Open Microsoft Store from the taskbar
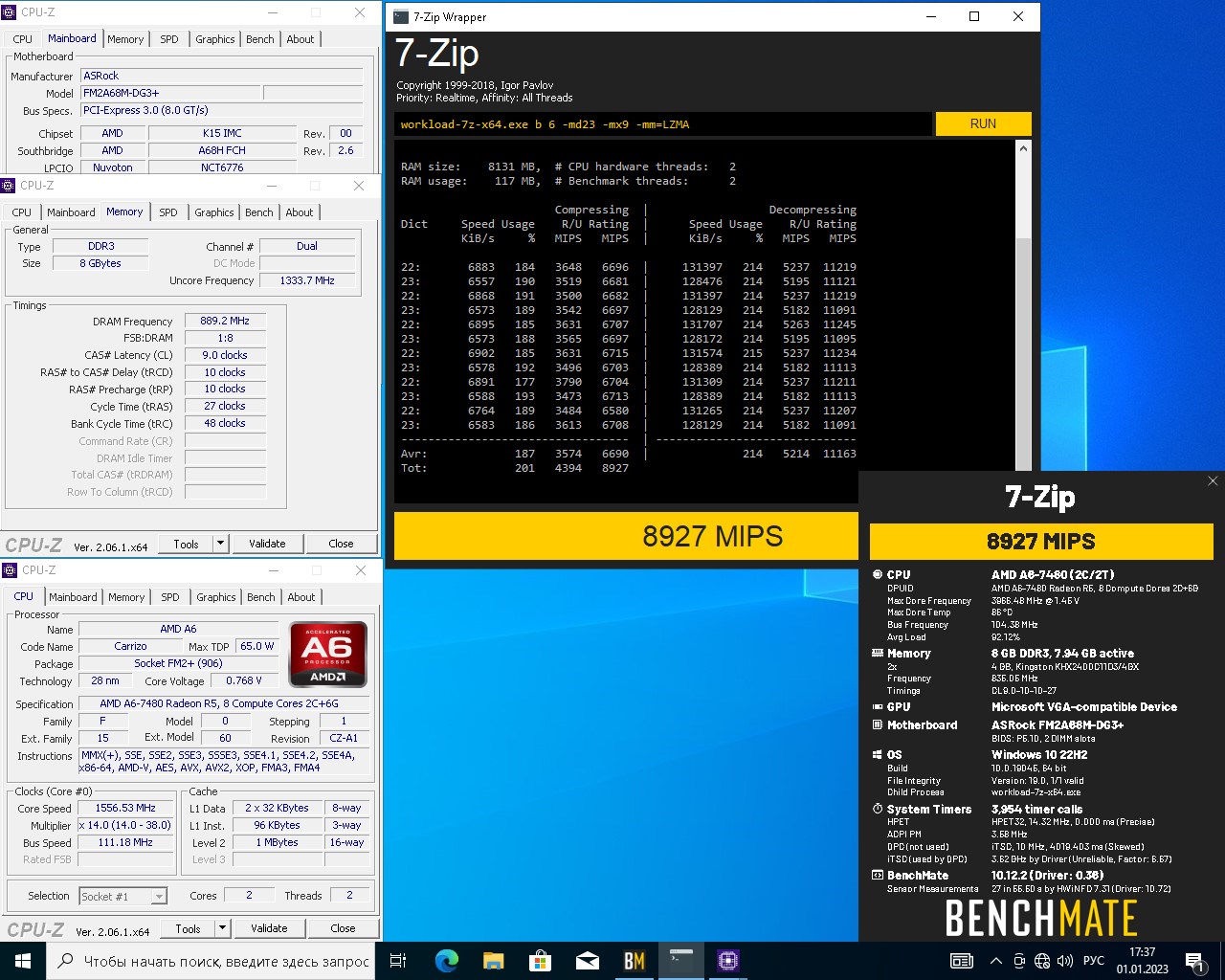Image resolution: width=1225 pixels, height=980 pixels. tap(540, 961)
